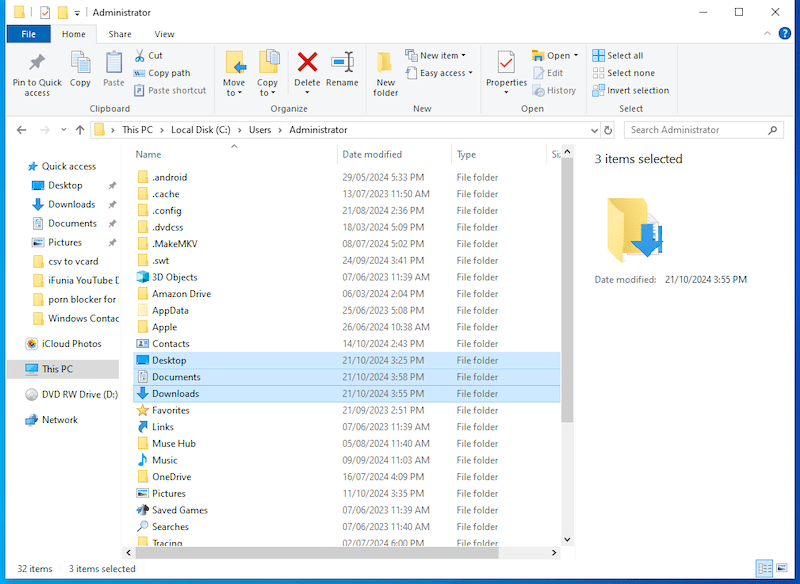Expand the Move to dropdown
This screenshot has width=800, height=584.
click(234, 93)
